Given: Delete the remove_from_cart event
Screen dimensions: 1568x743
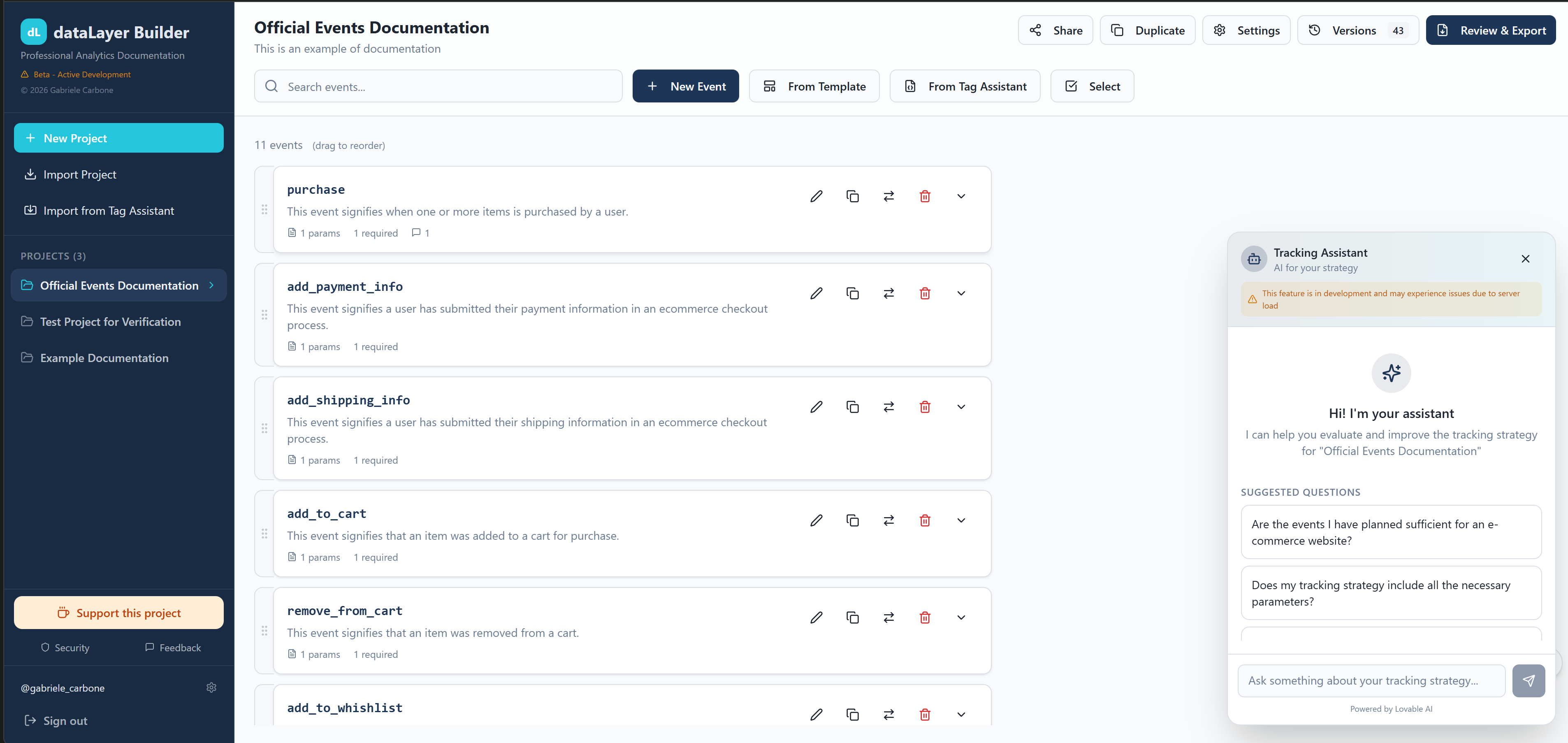Looking at the screenshot, I should pos(925,617).
